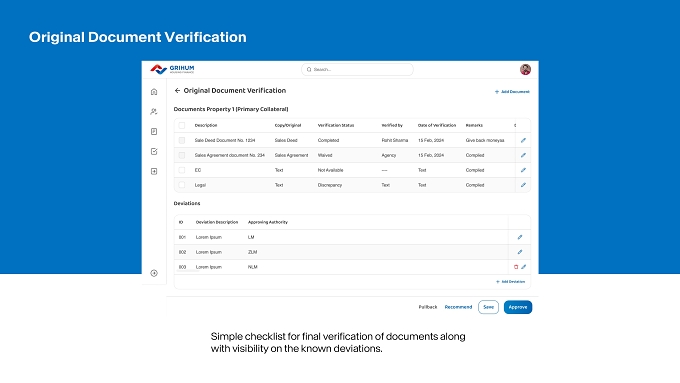Check the Sales Agreement document No. 234 checkbox

tap(182, 155)
